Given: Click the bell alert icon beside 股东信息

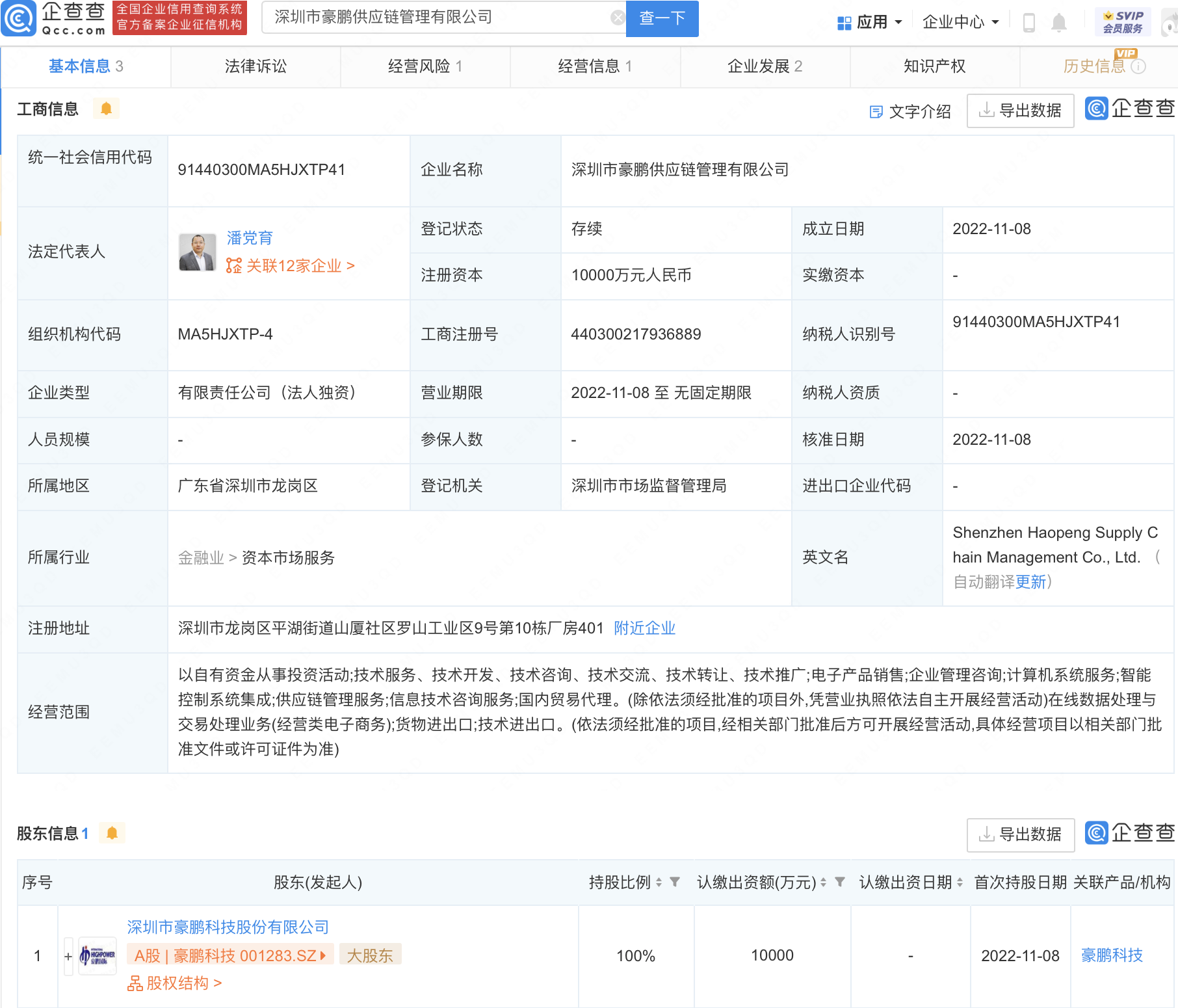Looking at the screenshot, I should 112,833.
